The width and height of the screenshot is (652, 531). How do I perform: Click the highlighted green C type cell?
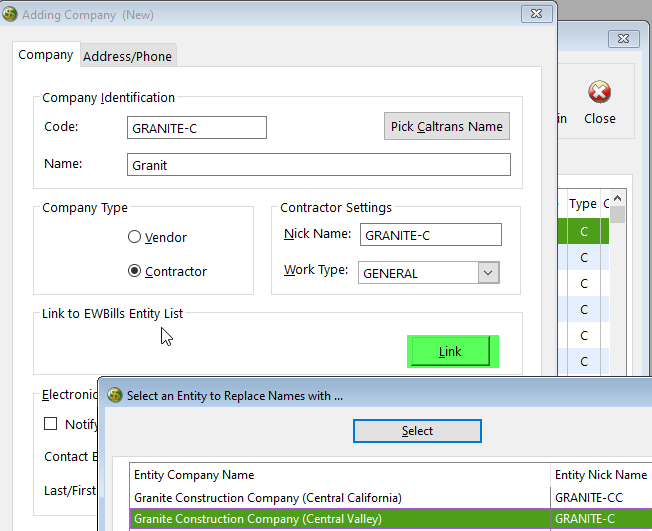click(x=584, y=231)
